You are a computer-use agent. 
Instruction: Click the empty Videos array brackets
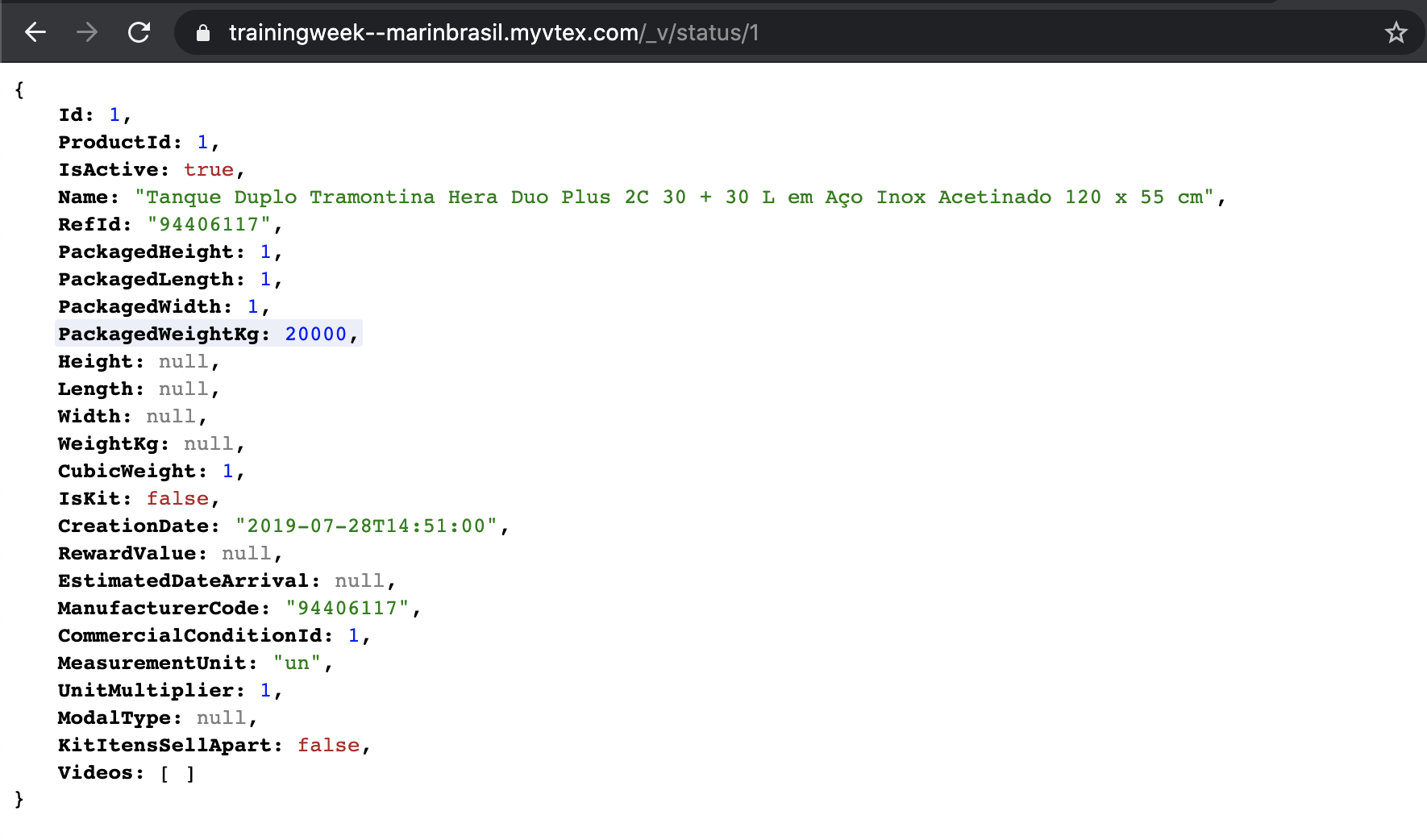(177, 774)
